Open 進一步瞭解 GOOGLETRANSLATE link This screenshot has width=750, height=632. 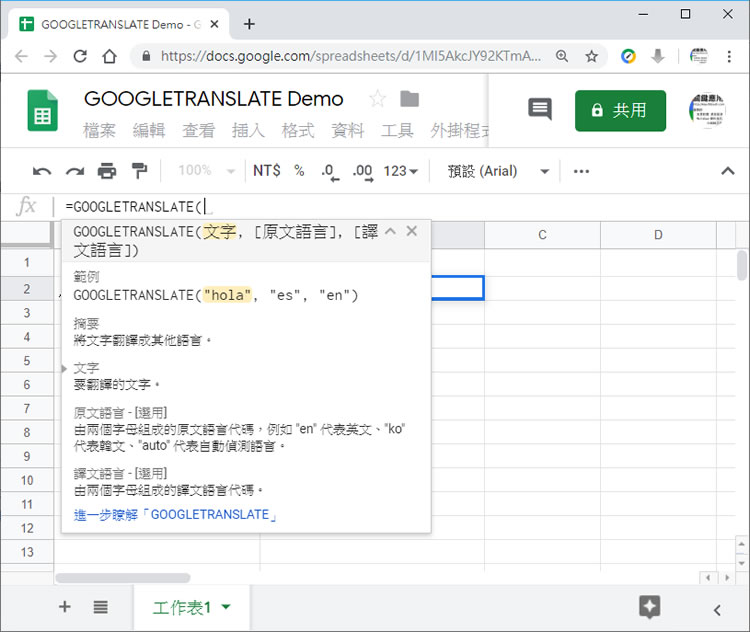pyautogui.click(x=176, y=515)
